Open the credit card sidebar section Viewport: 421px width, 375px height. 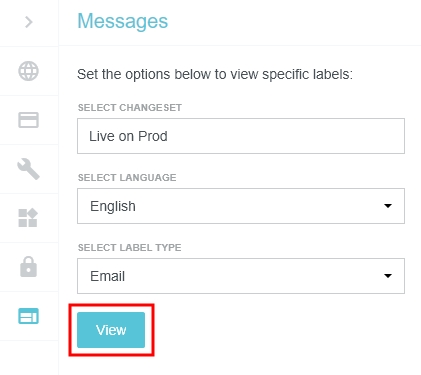click(x=28, y=120)
